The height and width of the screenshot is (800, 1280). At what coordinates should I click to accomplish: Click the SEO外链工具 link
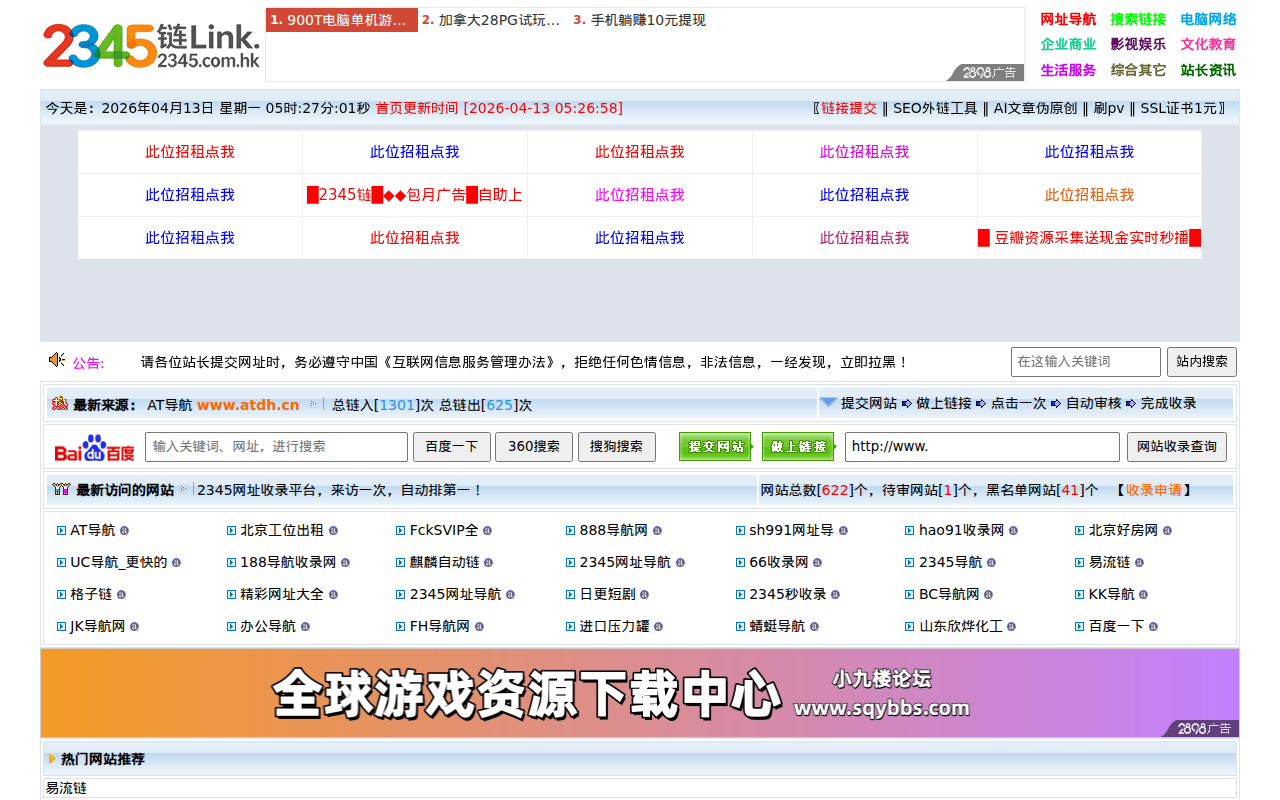935,108
